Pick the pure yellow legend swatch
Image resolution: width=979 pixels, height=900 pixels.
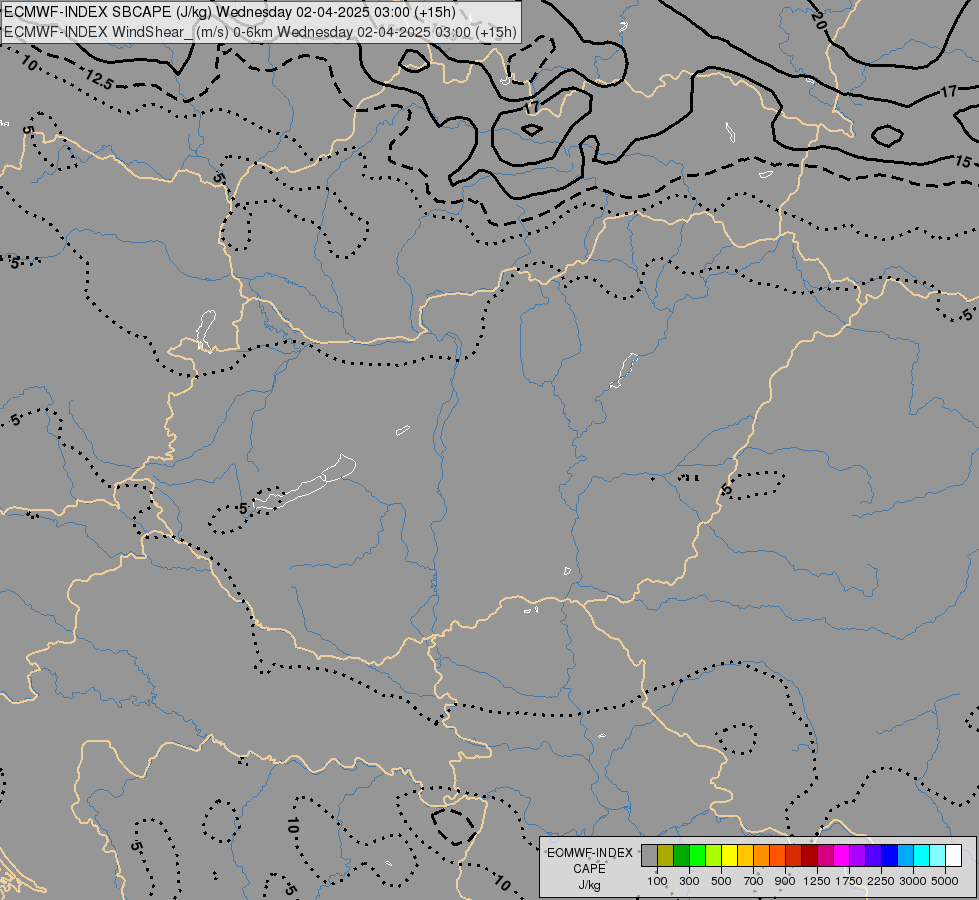(729, 855)
